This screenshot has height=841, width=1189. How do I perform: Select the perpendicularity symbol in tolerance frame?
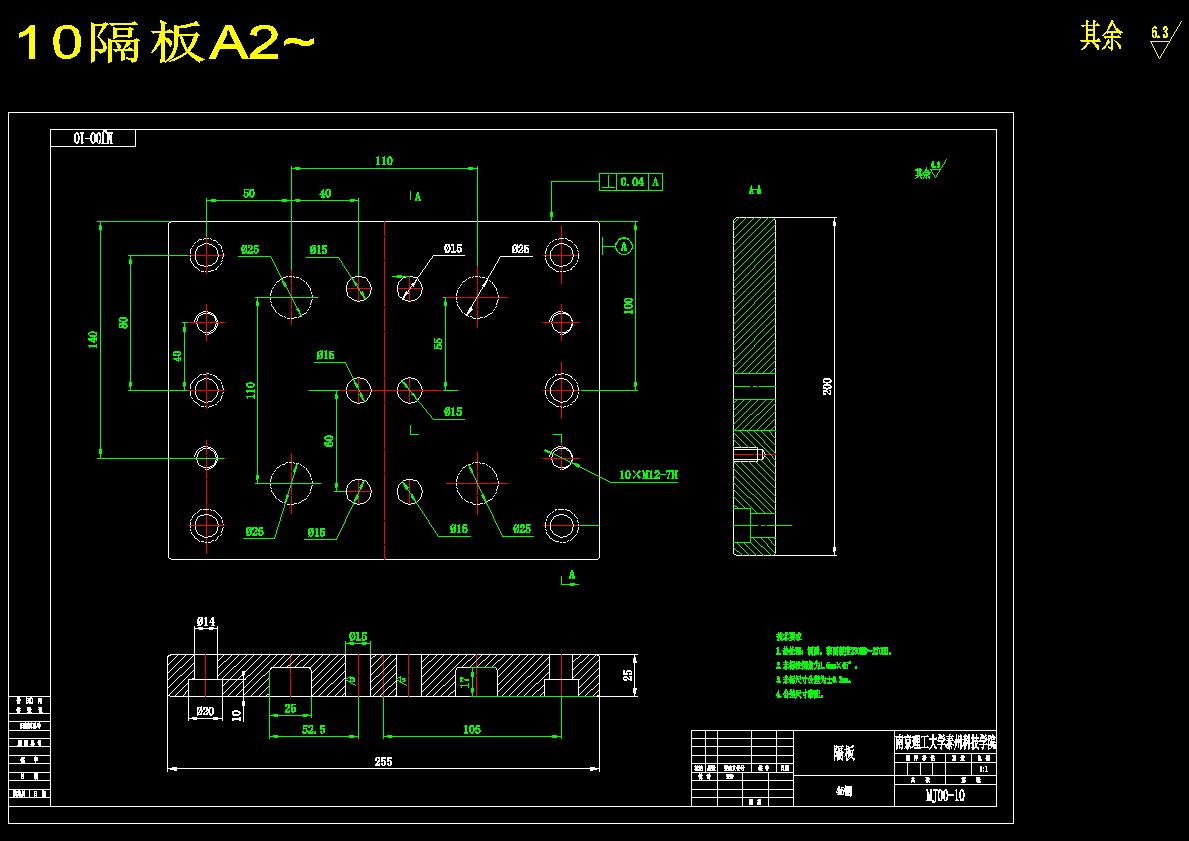click(607, 182)
